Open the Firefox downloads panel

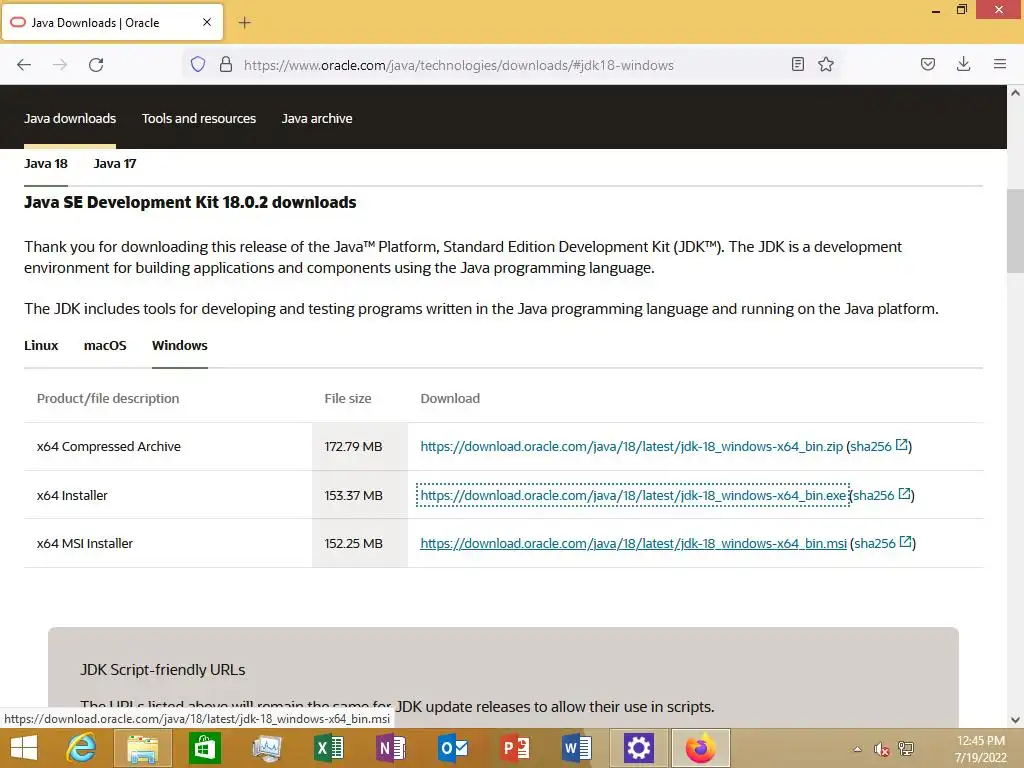point(963,64)
